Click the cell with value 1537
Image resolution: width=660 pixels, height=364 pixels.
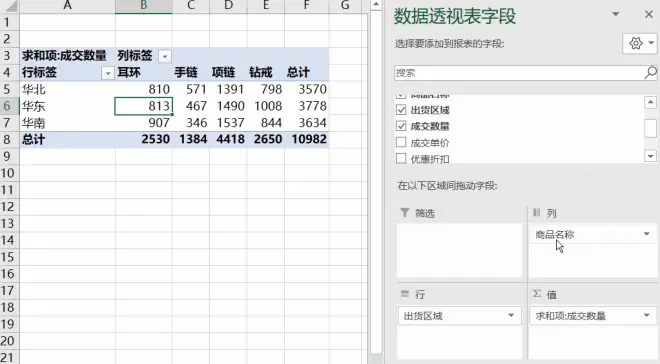pyautogui.click(x=228, y=123)
